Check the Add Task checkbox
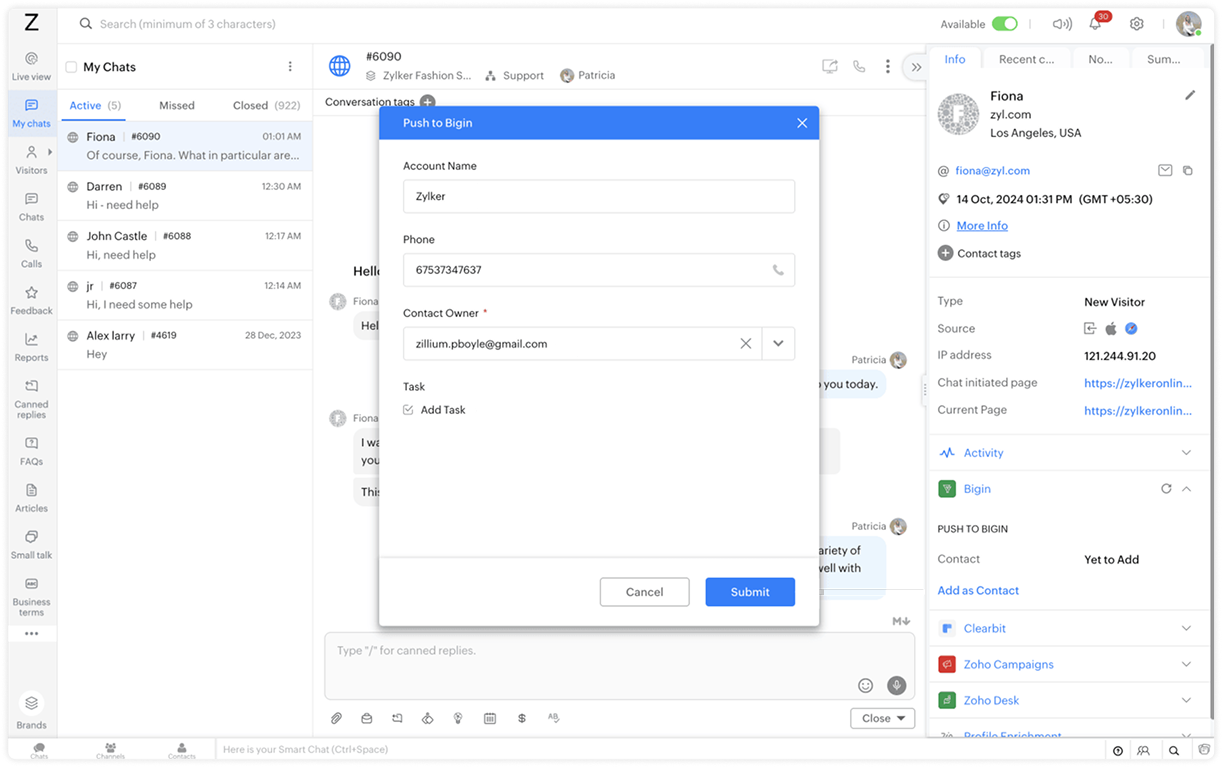This screenshot has width=1223, height=768. [408, 410]
